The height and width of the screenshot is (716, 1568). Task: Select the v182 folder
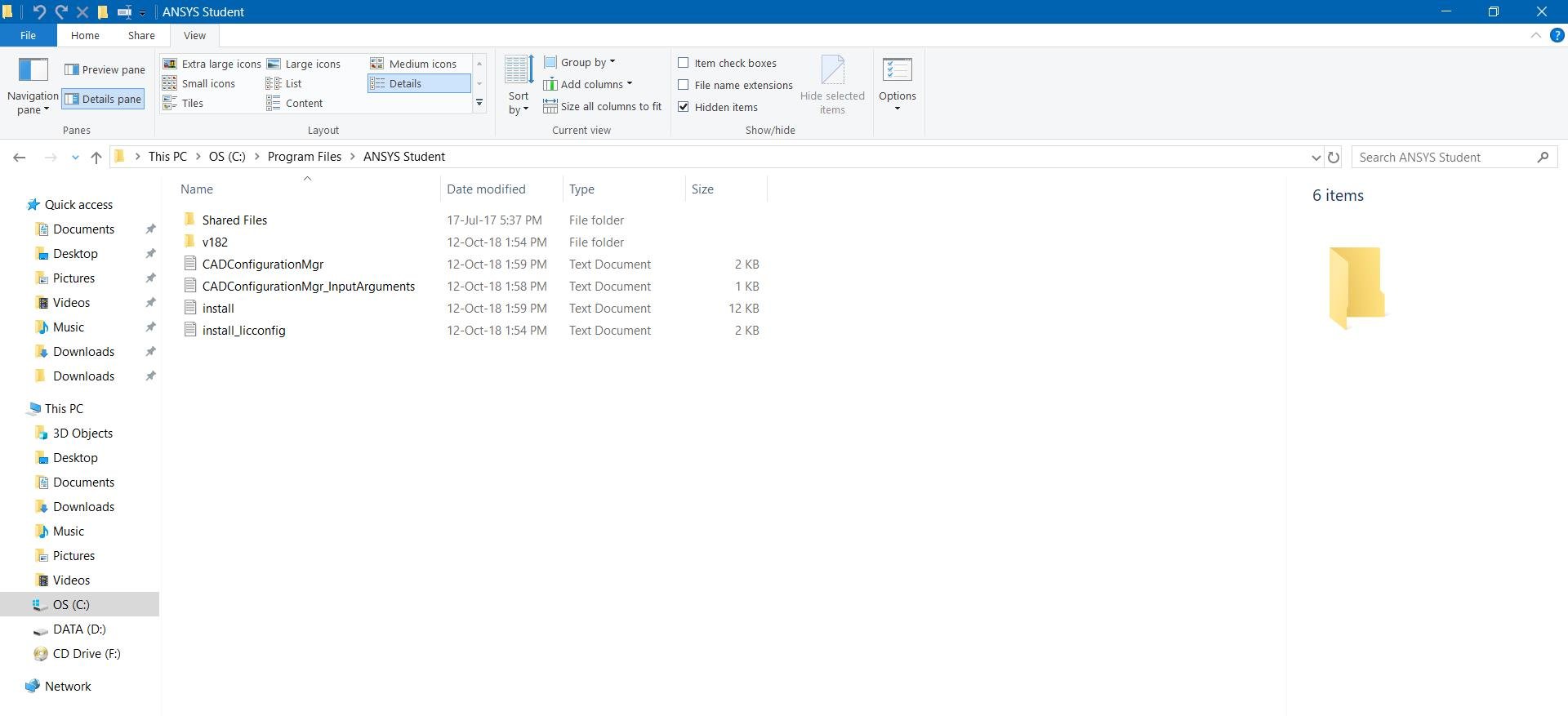coord(215,242)
